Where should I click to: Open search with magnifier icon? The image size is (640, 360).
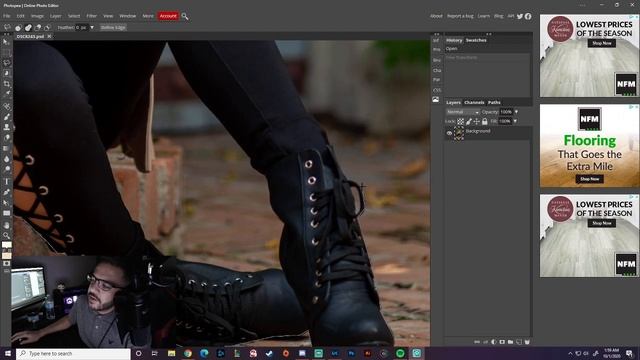pos(185,16)
